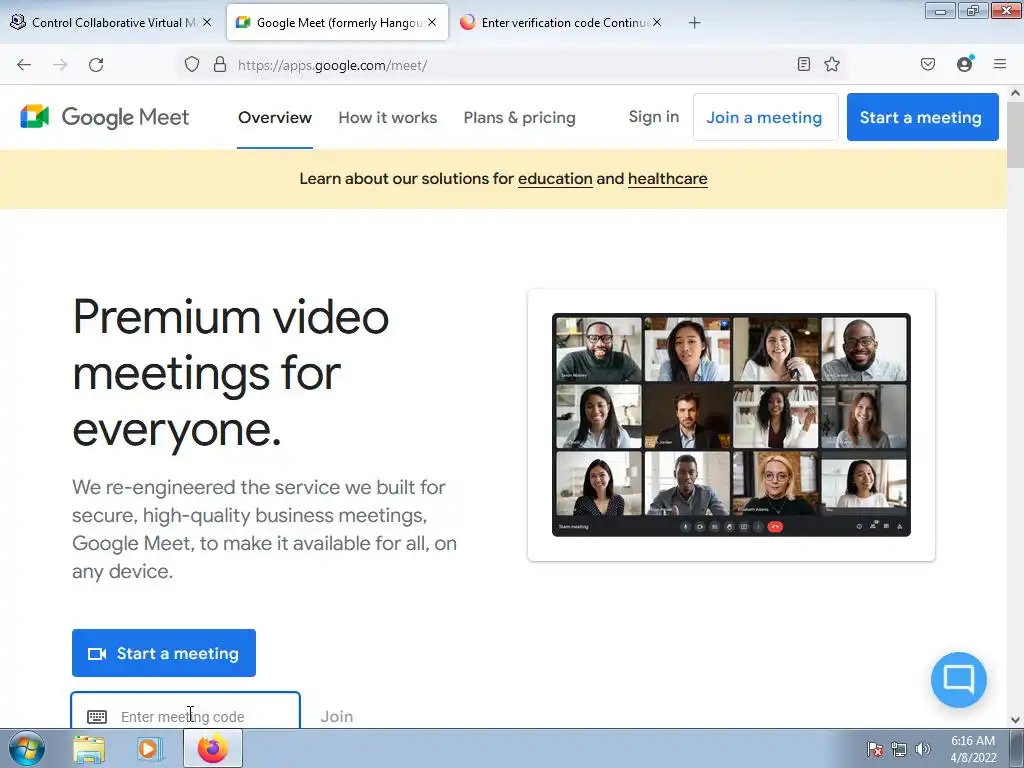Screen dimensions: 1024x768
Task: Open a new tab with the plus icon
Action: (694, 22)
